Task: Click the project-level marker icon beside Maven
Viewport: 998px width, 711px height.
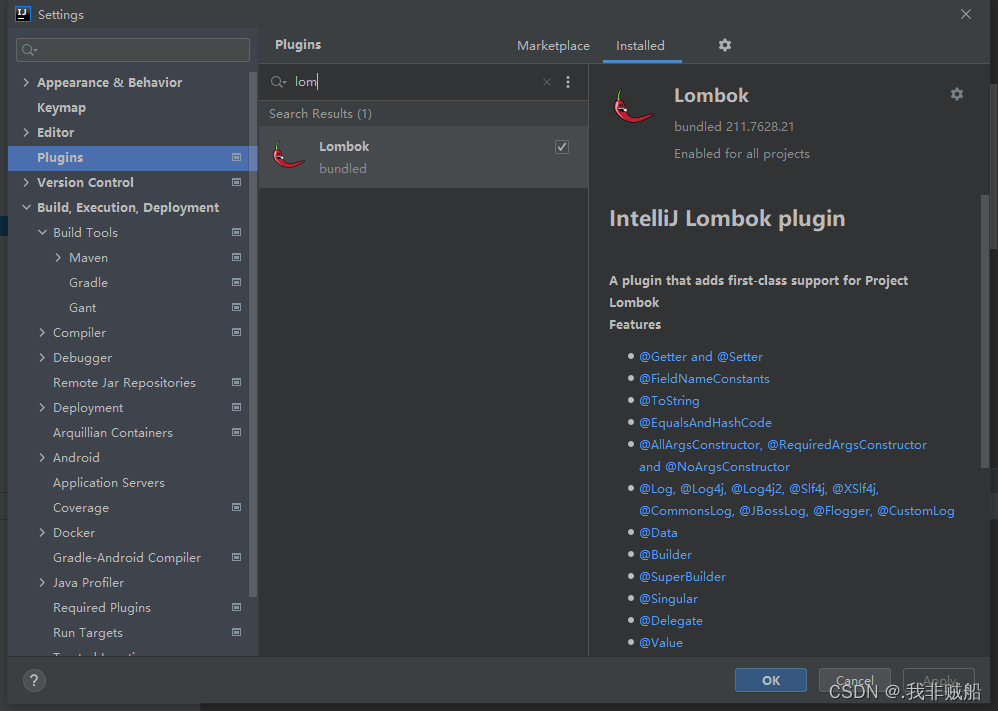Action: pos(236,257)
